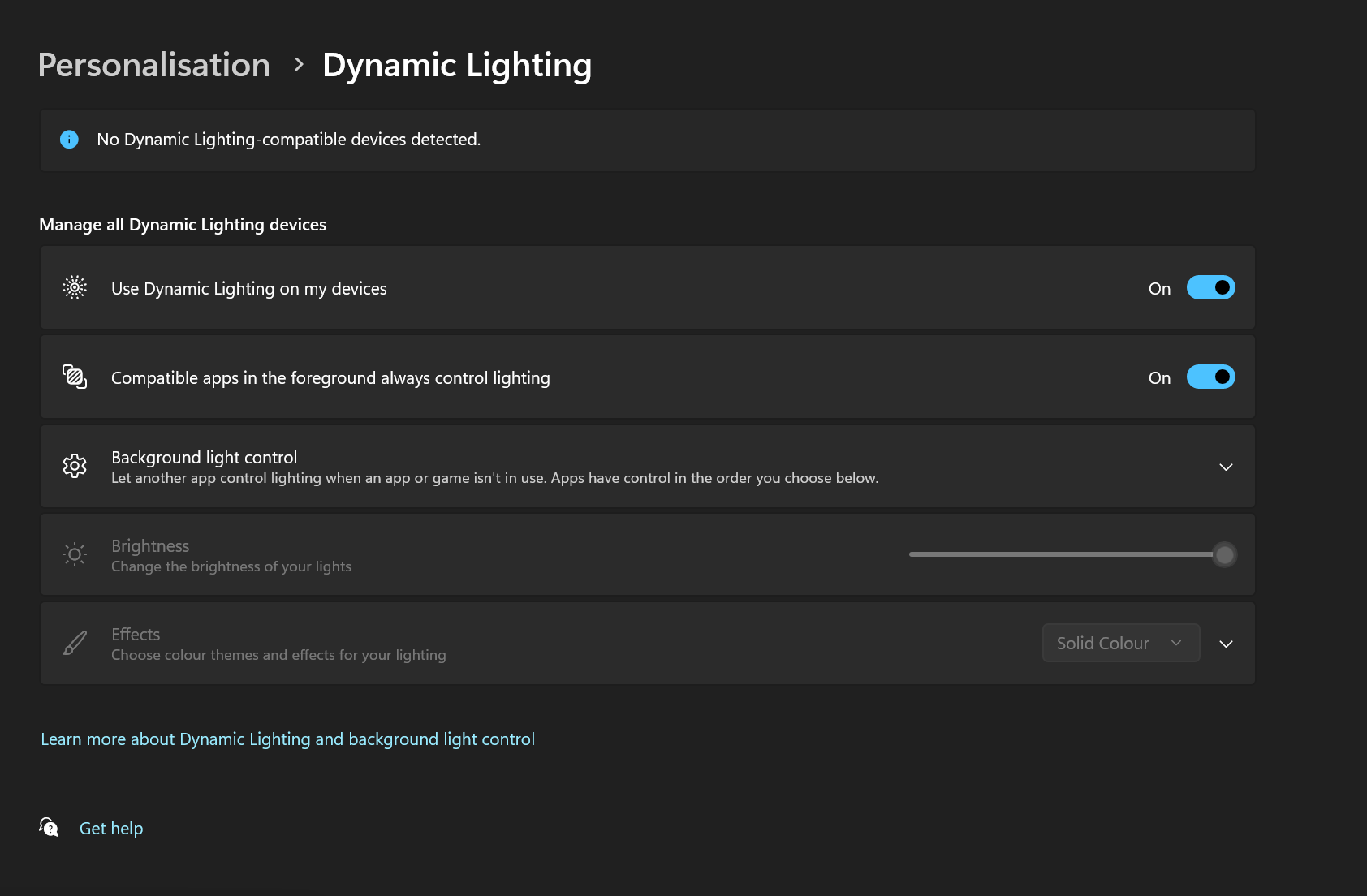Click the Dynamic Lighting sunburst icon
1367x896 pixels.
[75, 287]
